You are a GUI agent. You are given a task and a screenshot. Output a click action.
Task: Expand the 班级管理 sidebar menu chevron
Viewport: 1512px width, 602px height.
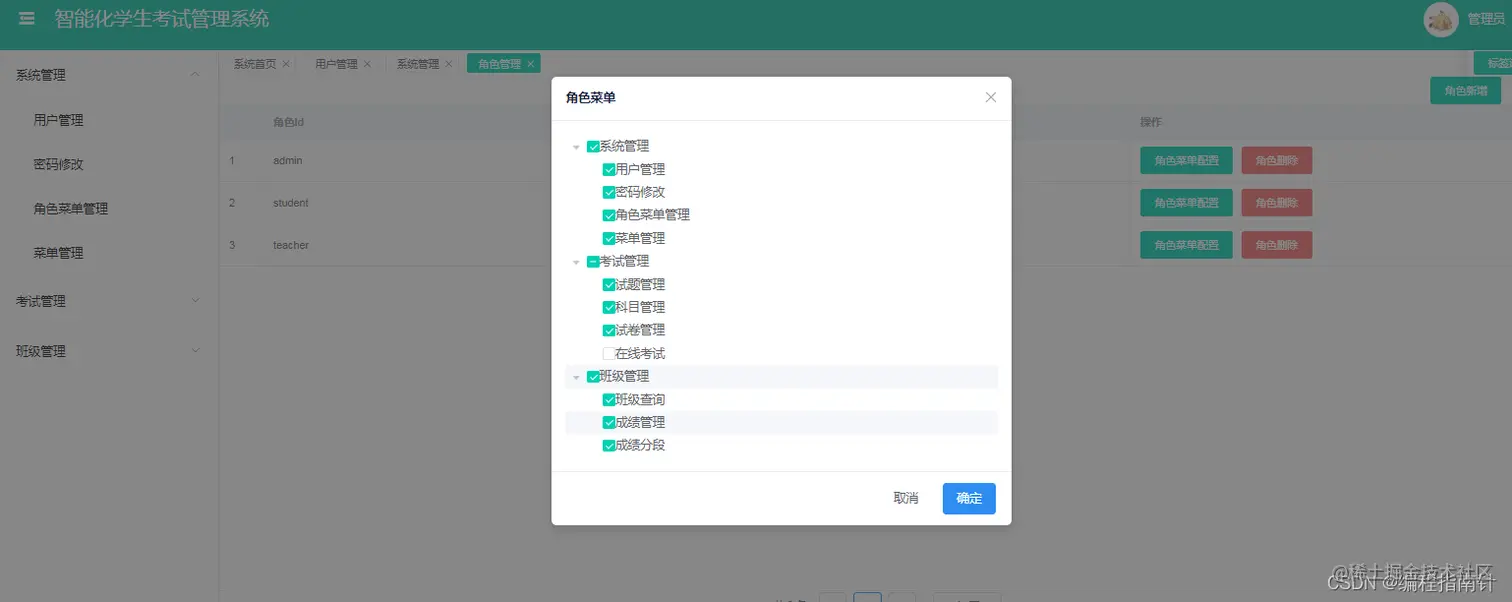195,351
